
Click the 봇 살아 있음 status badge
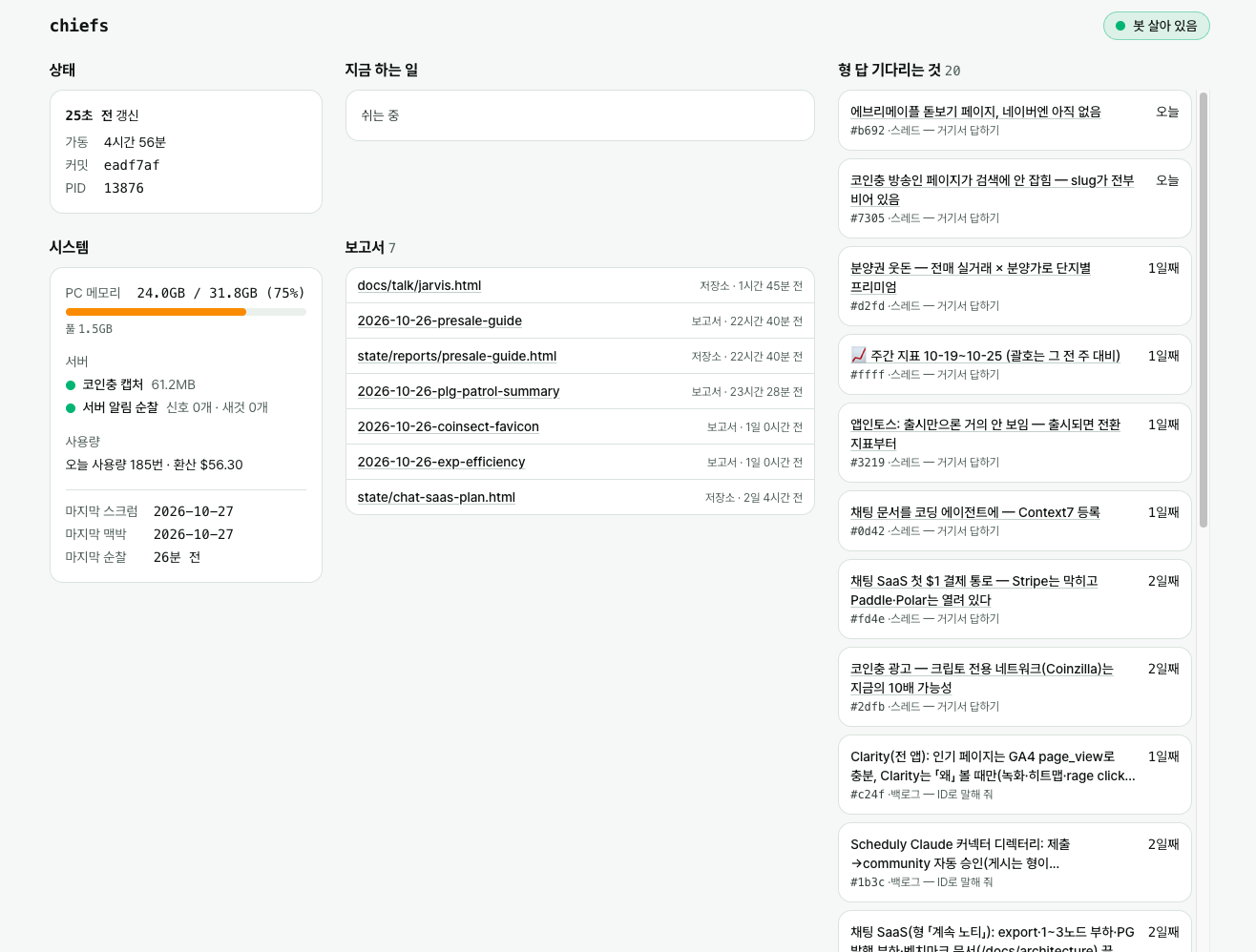point(1156,26)
